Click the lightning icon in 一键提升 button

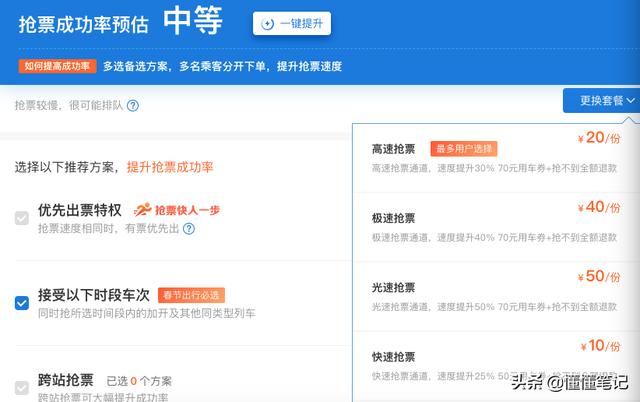267,24
